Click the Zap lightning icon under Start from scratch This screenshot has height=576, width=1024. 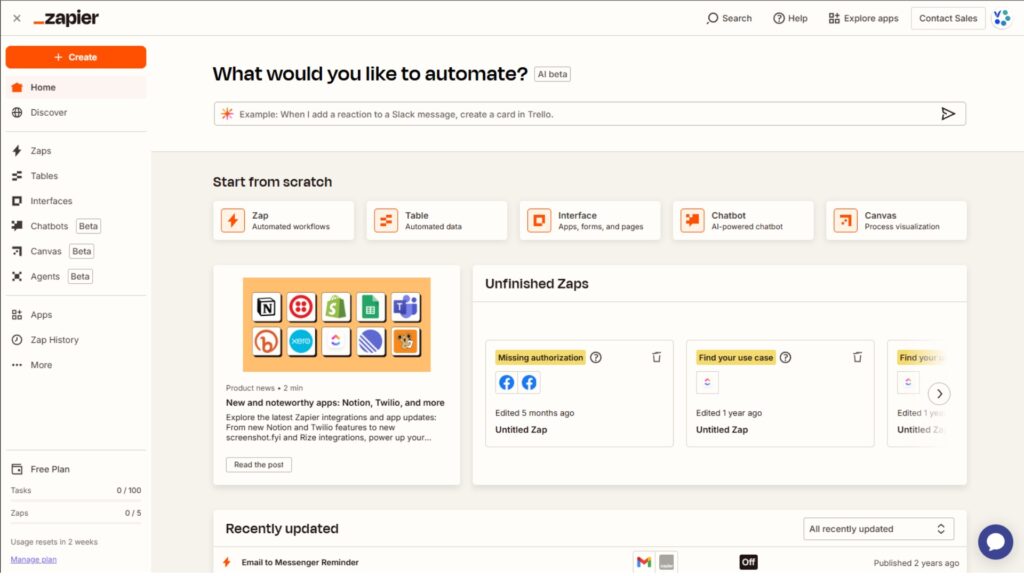233,221
